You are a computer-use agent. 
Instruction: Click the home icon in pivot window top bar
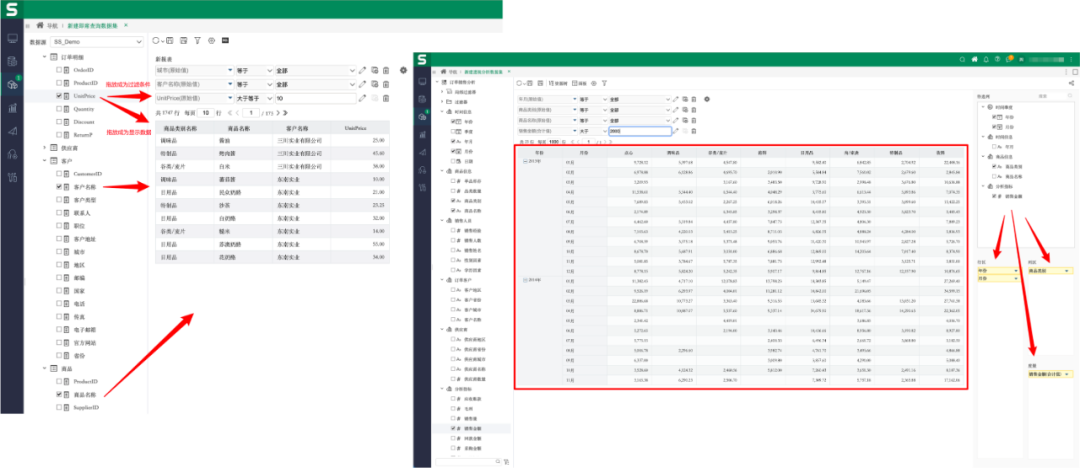tap(975, 59)
